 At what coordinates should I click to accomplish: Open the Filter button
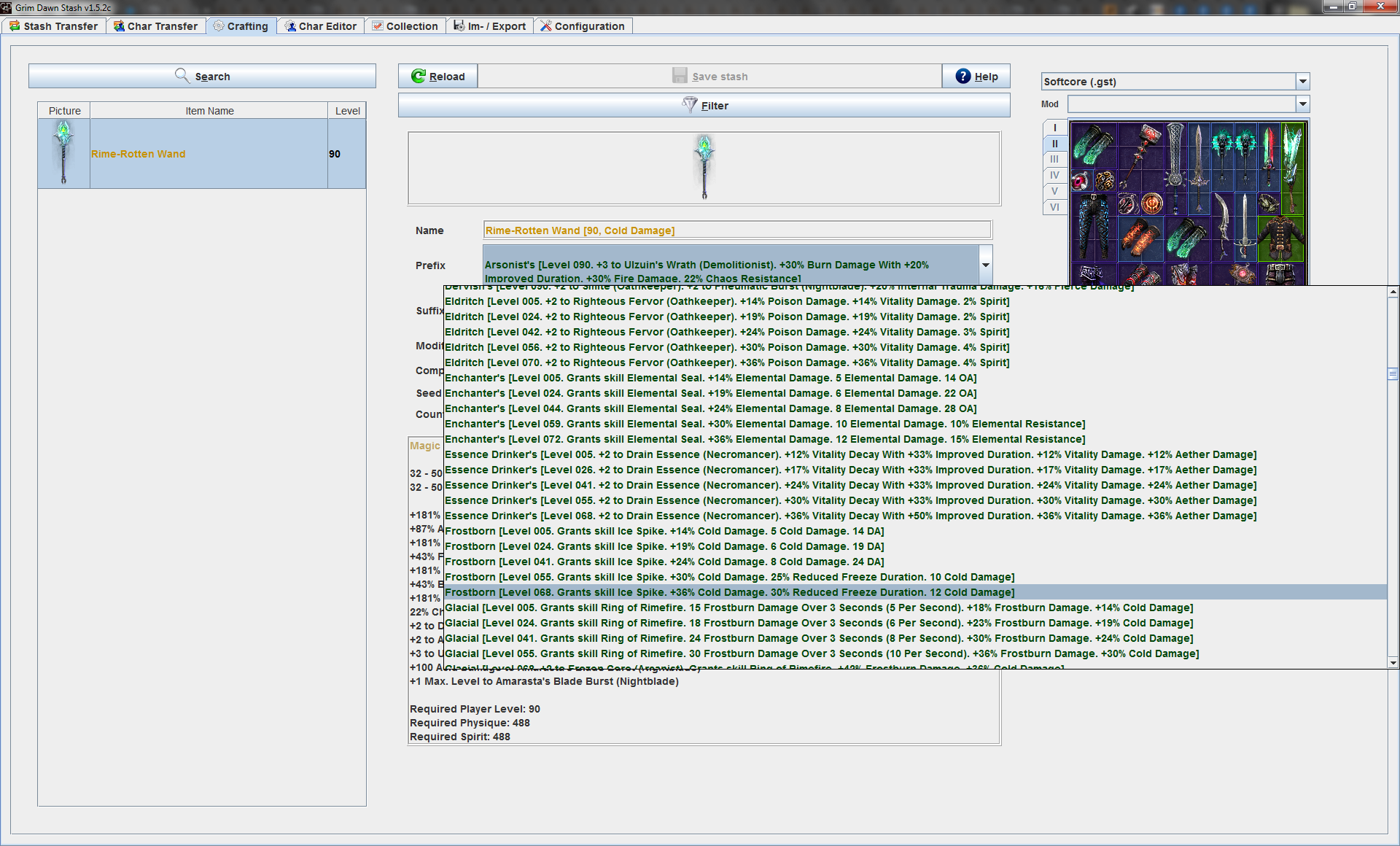704,105
